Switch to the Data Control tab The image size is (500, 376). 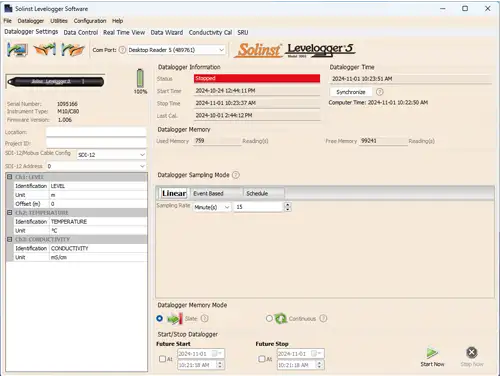[x=81, y=32]
